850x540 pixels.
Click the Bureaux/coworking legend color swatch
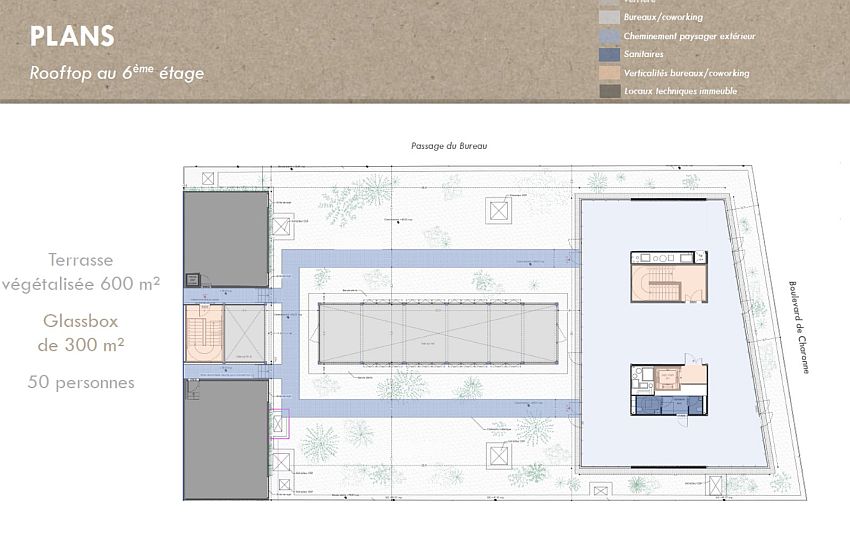(x=608, y=17)
